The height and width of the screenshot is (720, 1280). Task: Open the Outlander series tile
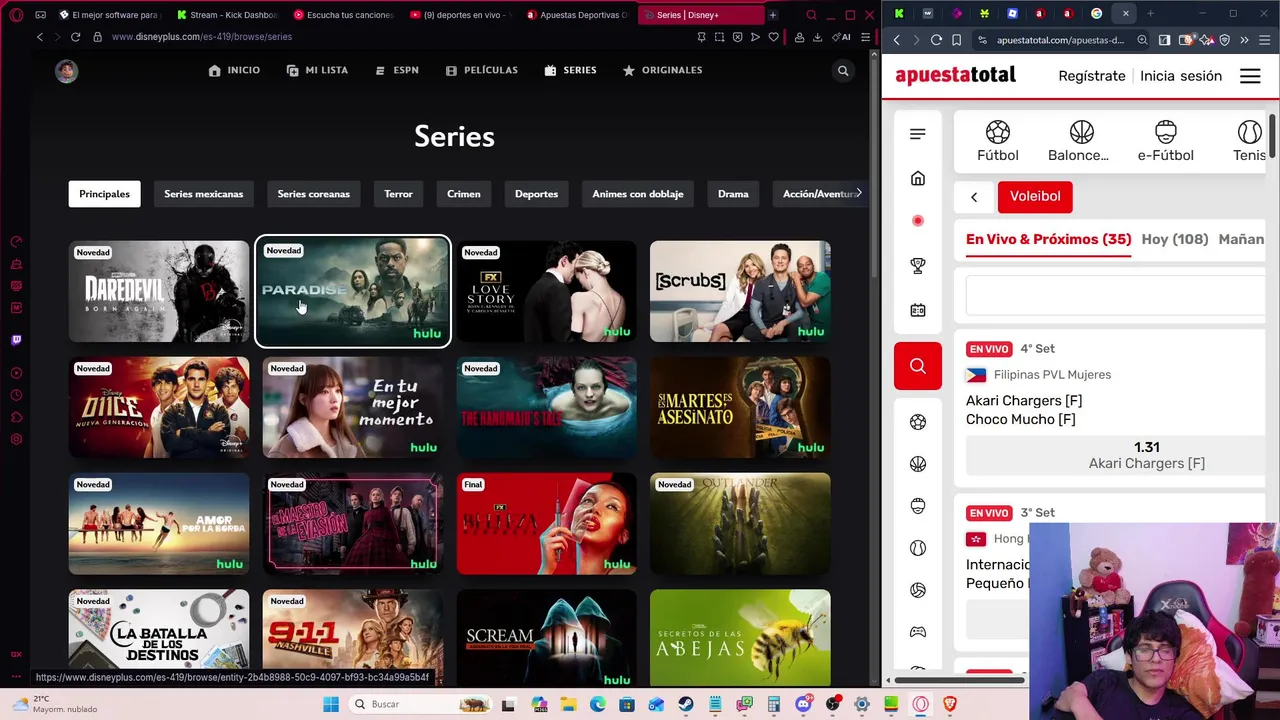click(x=740, y=524)
